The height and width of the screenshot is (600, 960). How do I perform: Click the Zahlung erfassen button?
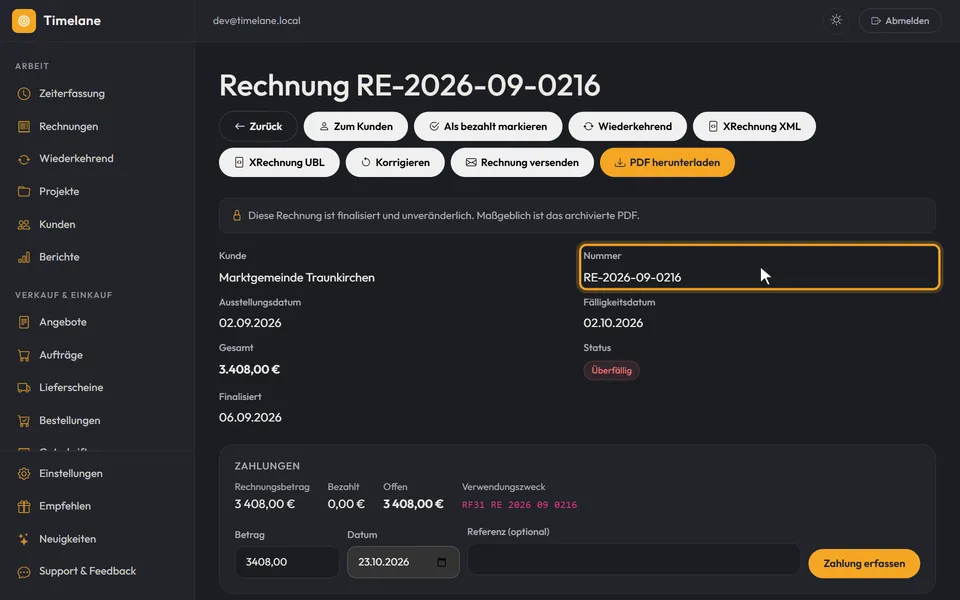point(864,563)
